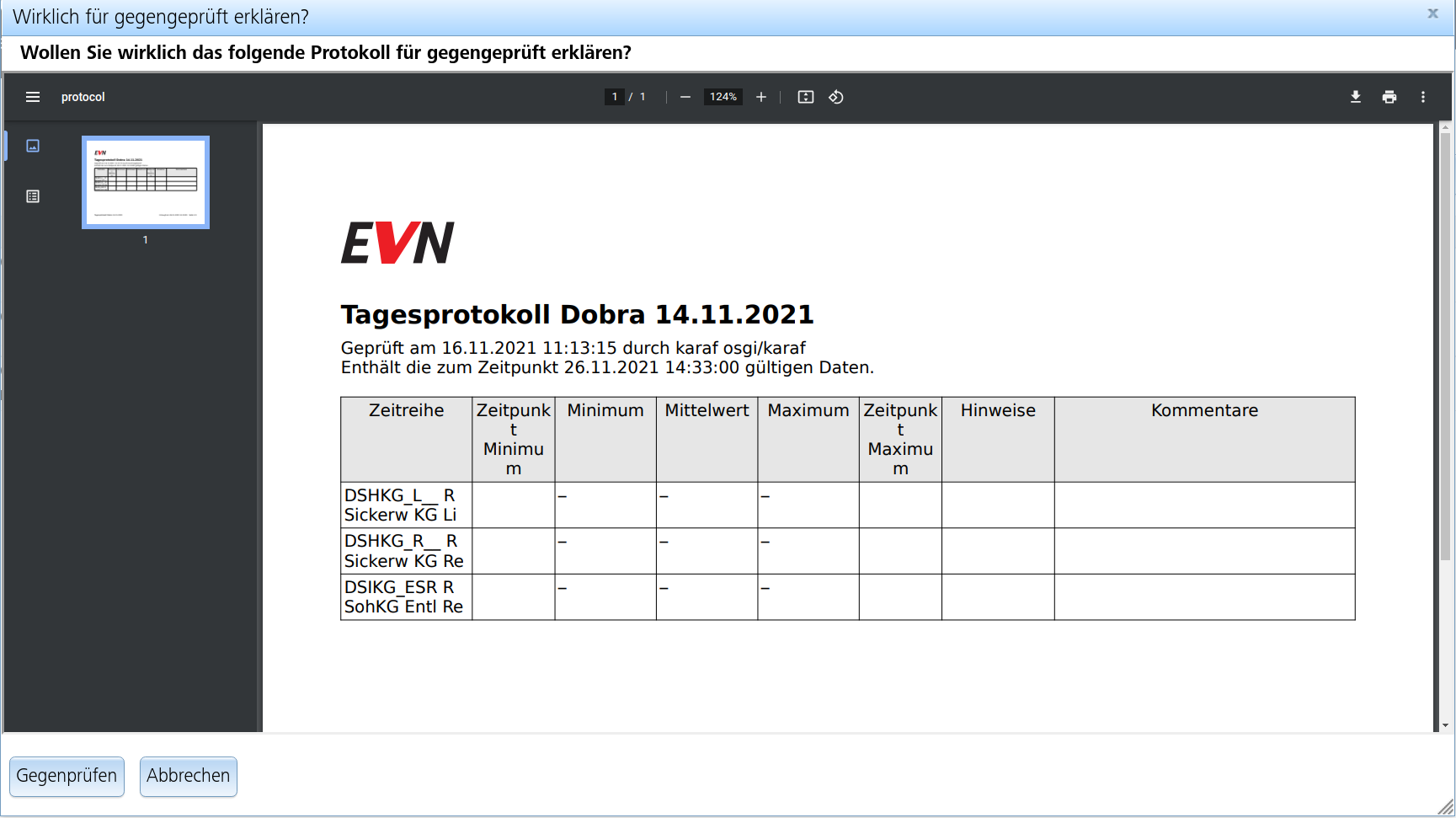Click the 124% zoom level field
This screenshot has width=1456, height=818.
[723, 97]
